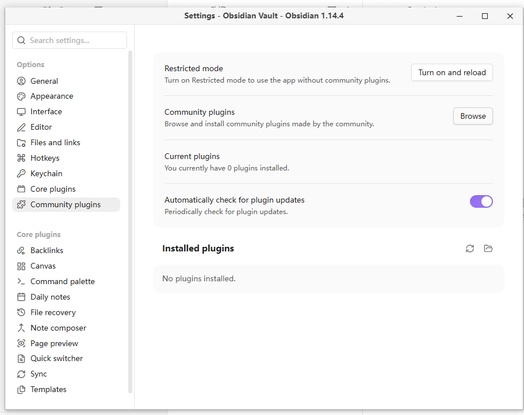This screenshot has width=524, height=415.
Task: Click the Sync arrows icon
Action: coord(21,374)
